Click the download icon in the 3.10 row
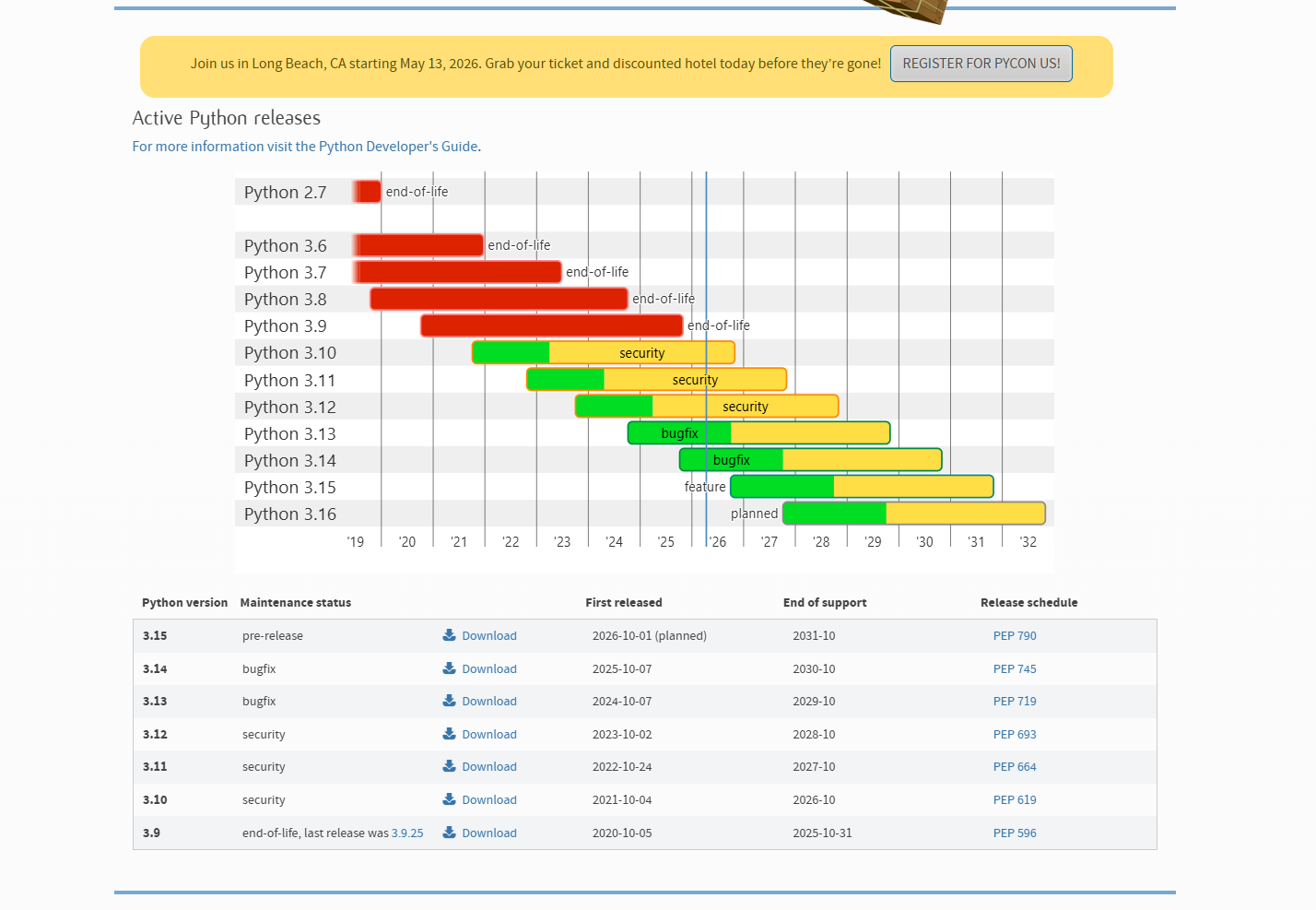This screenshot has height=910, width=1316. tap(449, 799)
